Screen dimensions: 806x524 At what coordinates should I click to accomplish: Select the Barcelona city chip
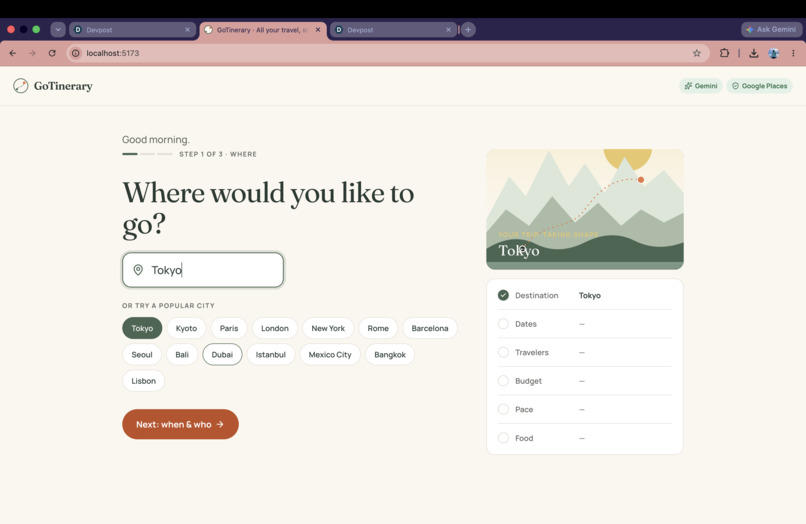pos(430,328)
